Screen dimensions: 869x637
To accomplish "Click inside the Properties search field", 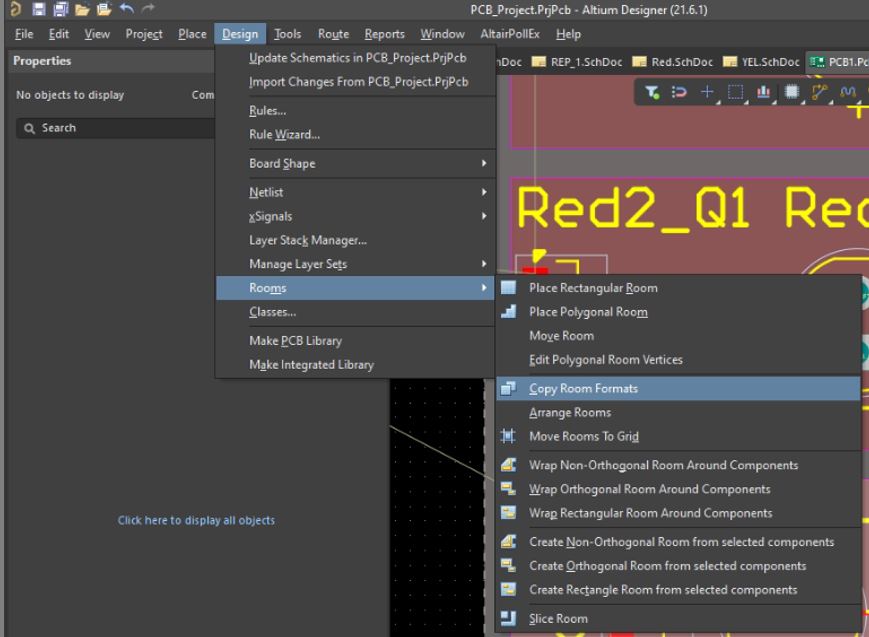I will point(120,128).
